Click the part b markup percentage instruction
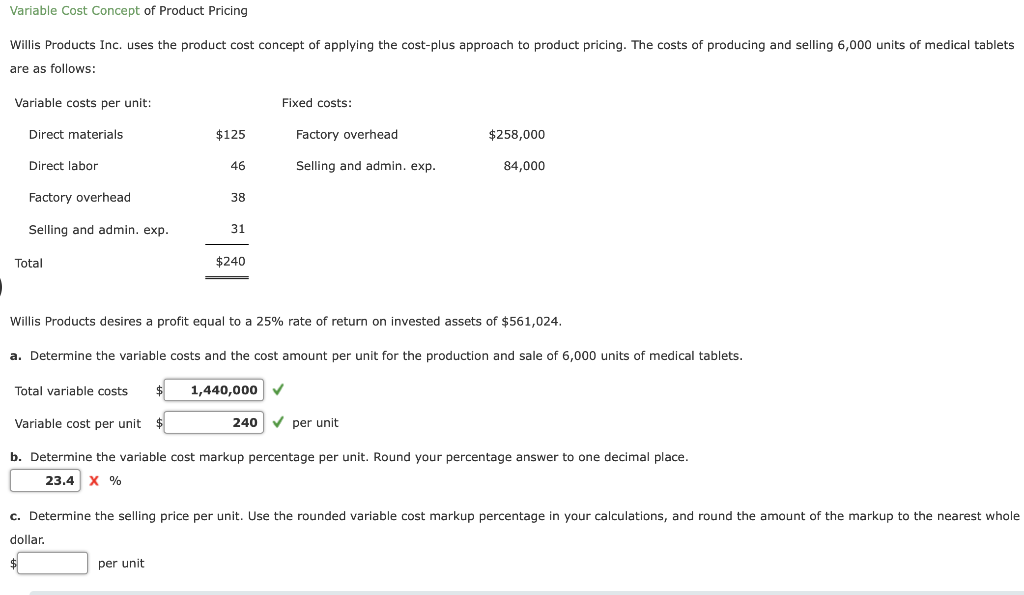Viewport: 1024px width, 595px height. 358,457
